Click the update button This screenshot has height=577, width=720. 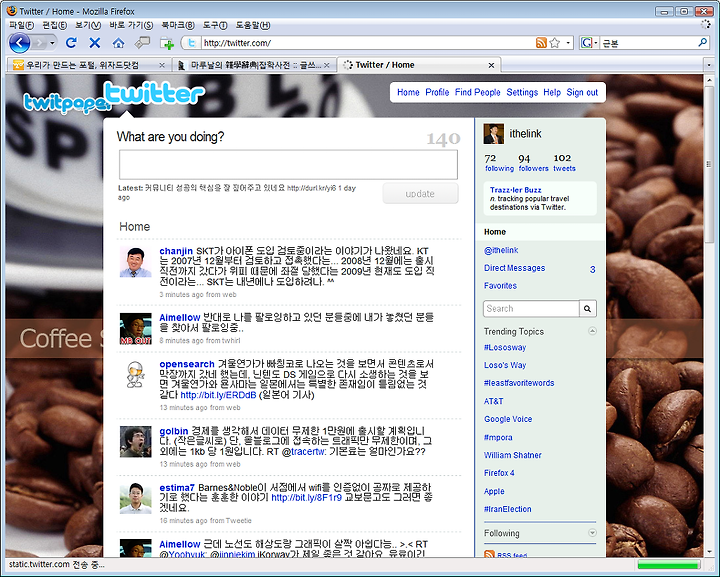(x=420, y=193)
